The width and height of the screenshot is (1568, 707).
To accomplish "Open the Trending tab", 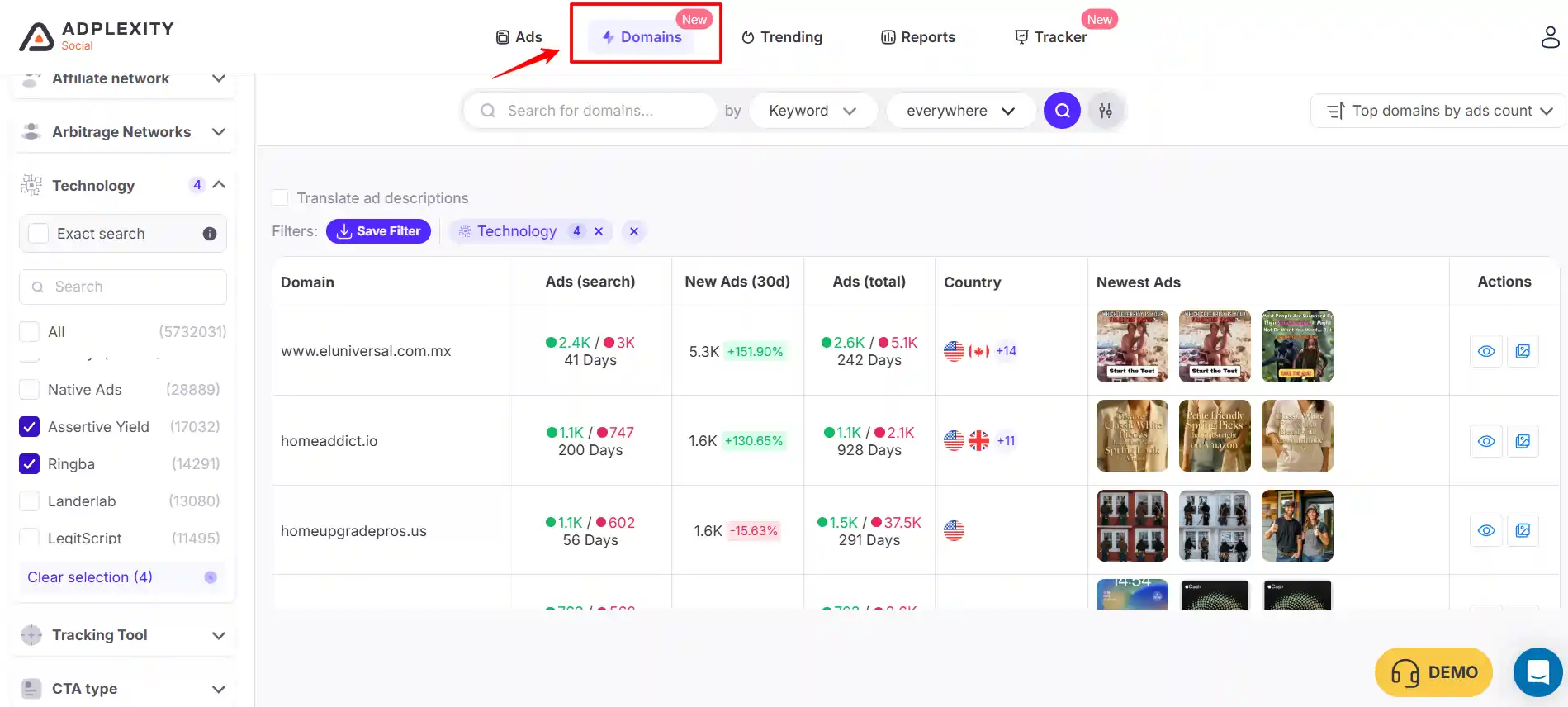I will point(781,37).
